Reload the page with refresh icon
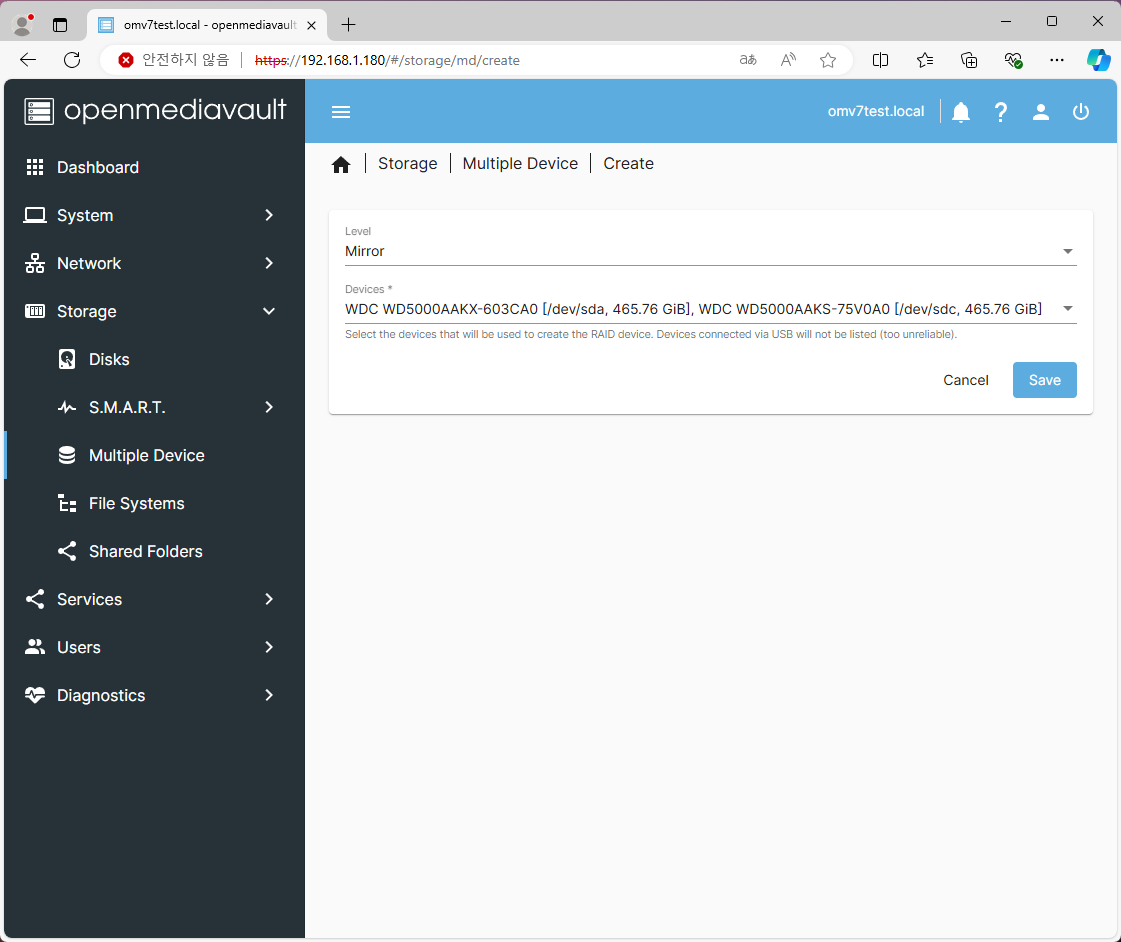 [72, 60]
